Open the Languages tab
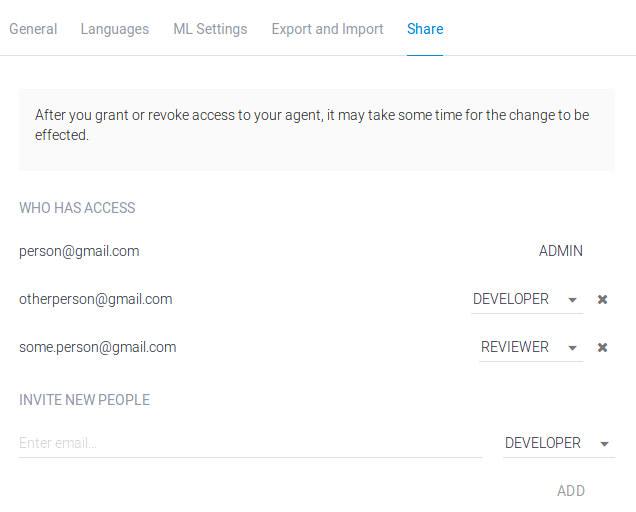The height and width of the screenshot is (512, 636). [x=115, y=29]
